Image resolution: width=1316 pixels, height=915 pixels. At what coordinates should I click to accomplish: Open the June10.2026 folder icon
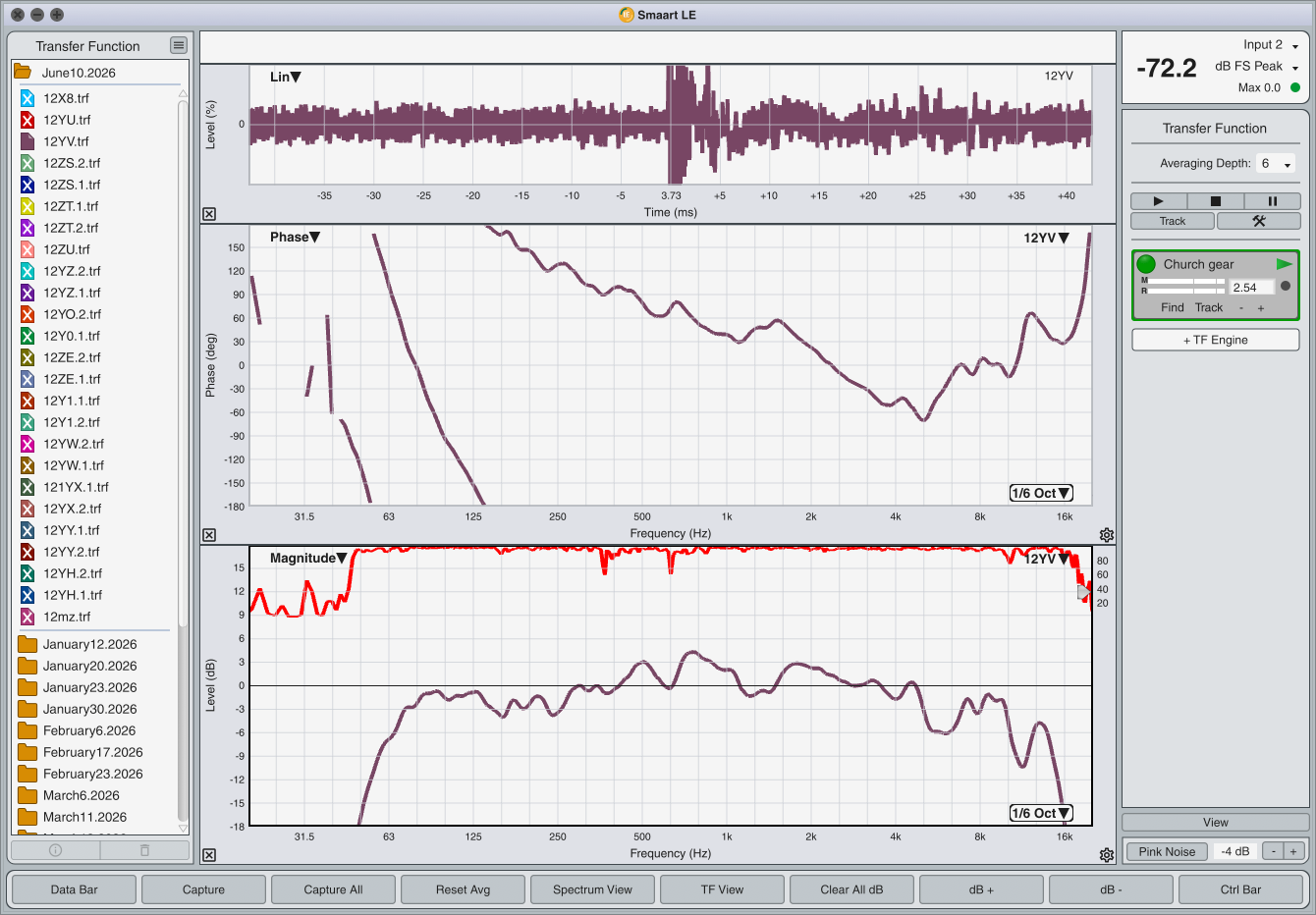tap(22, 72)
